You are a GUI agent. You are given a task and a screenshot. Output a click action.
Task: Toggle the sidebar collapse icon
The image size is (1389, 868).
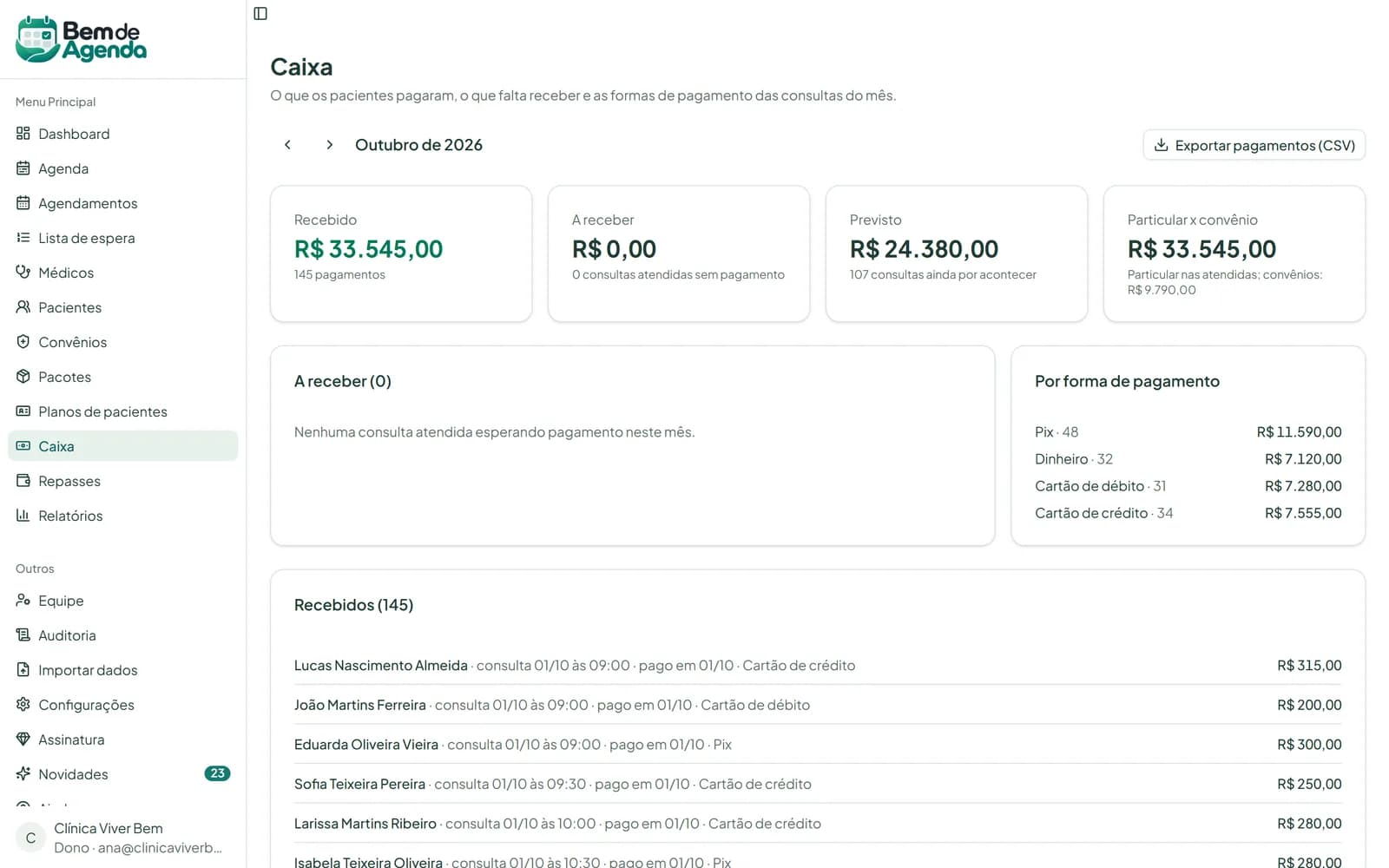pyautogui.click(x=260, y=13)
